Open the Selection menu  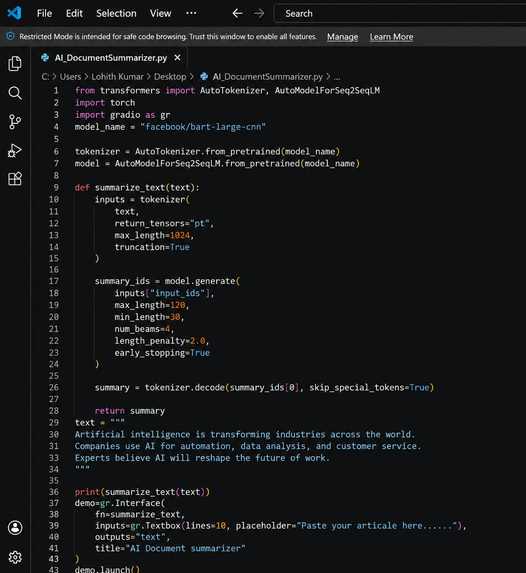(116, 14)
